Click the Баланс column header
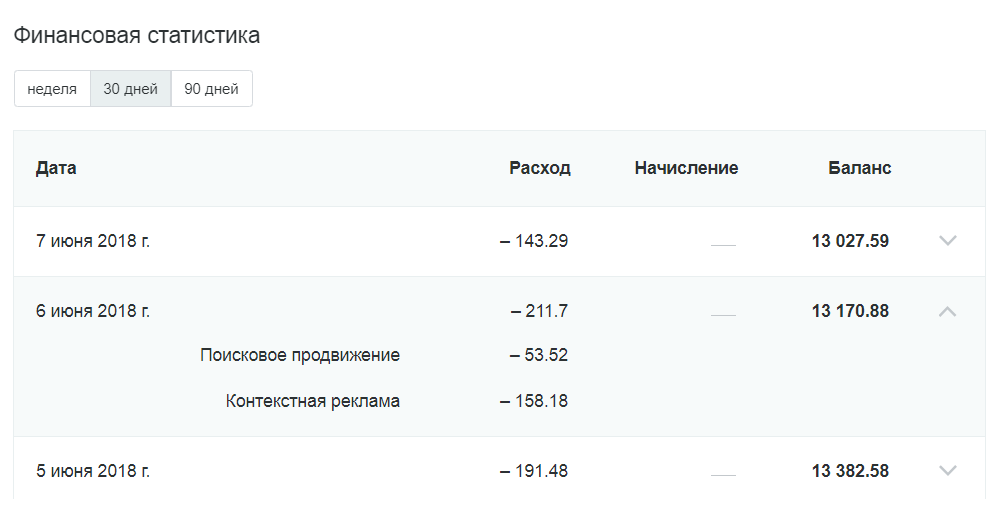Screen dimensions: 1000x512 [x=860, y=168]
